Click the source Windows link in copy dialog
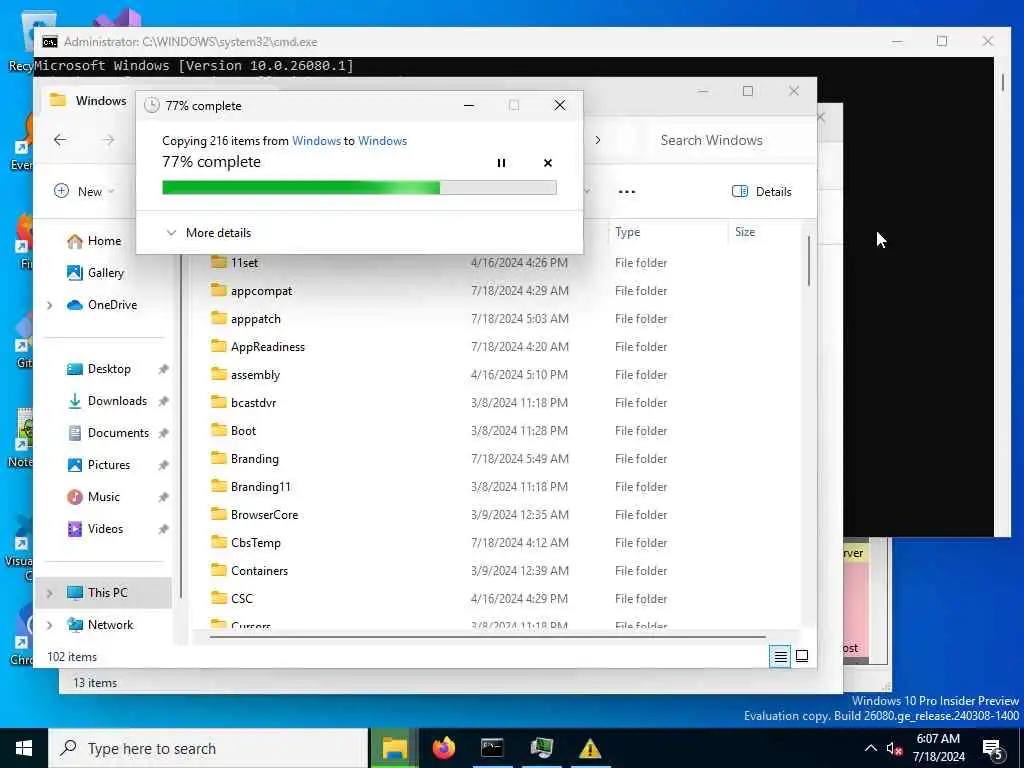The height and width of the screenshot is (768, 1024). pos(316,140)
